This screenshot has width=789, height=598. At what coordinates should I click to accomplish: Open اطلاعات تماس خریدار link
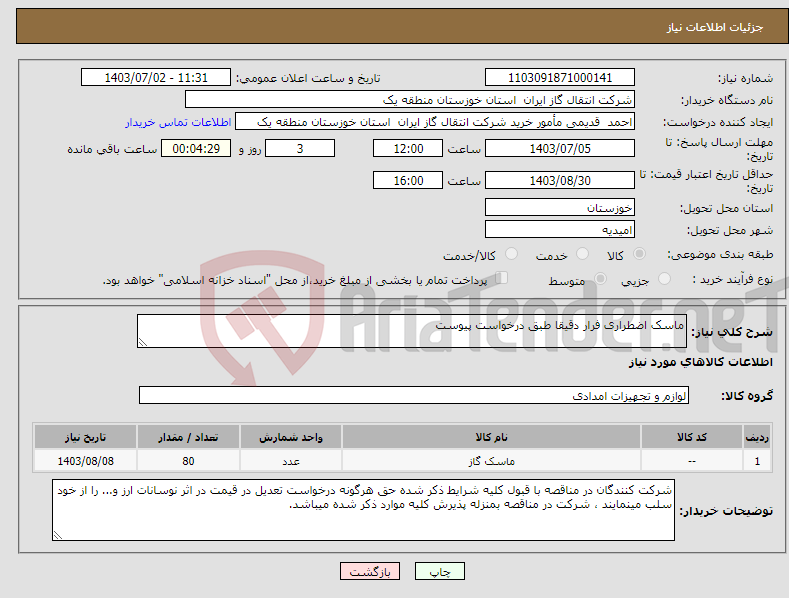(x=178, y=122)
